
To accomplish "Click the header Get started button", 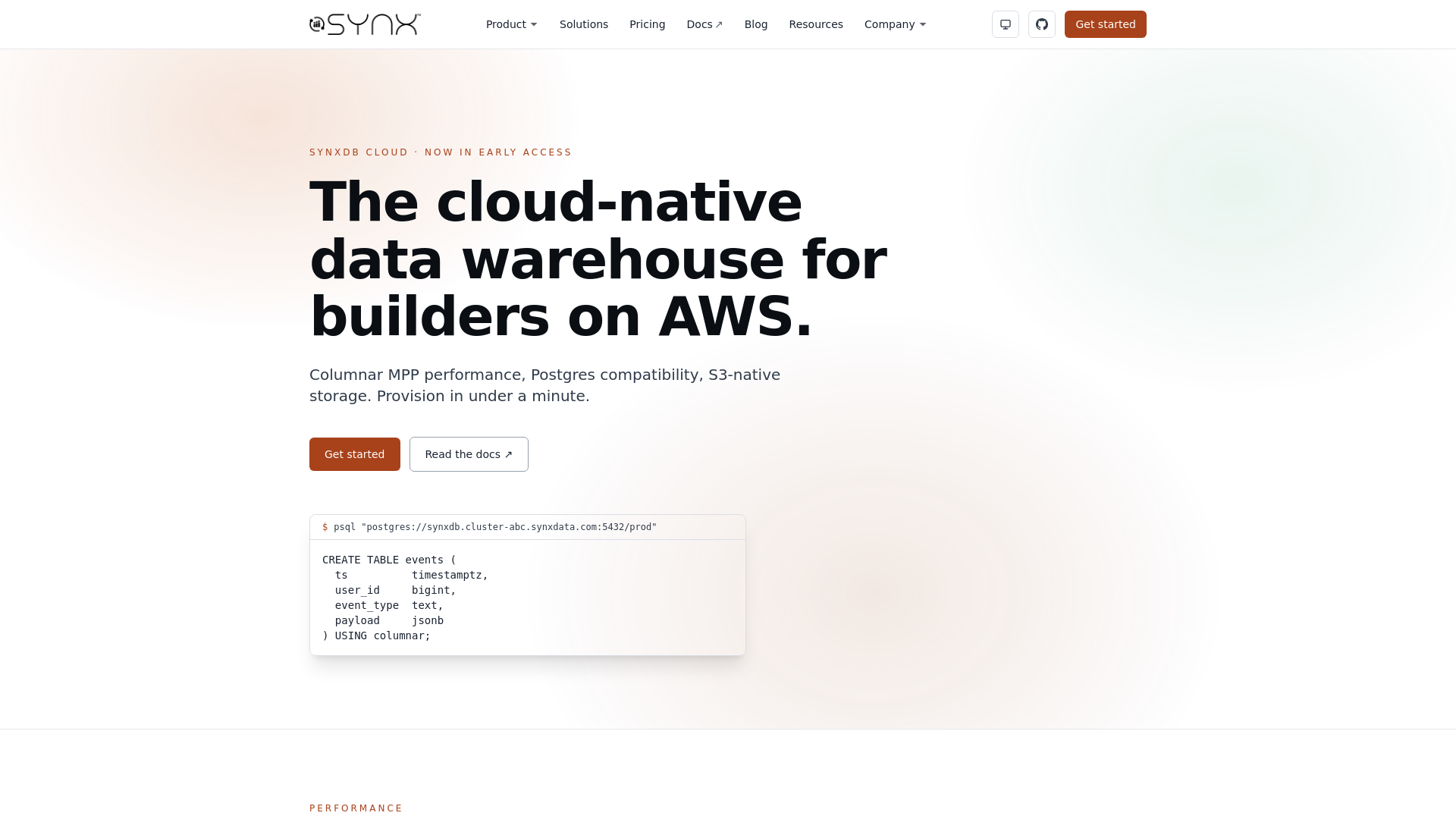I will click(x=1106, y=24).
